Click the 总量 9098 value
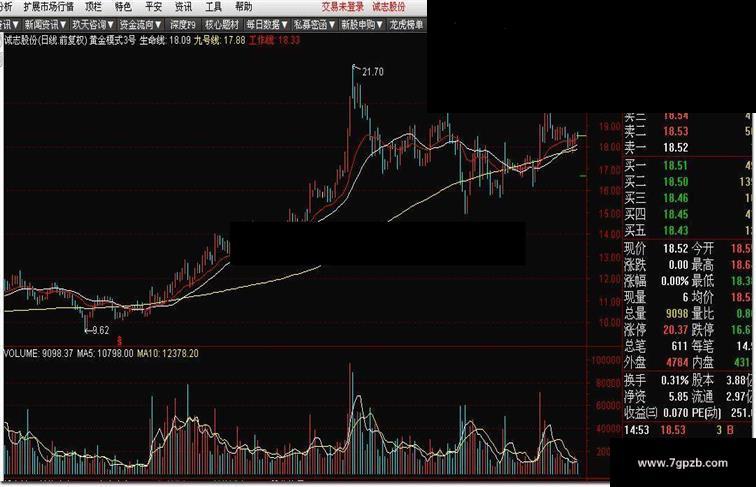756x487 pixels. (x=677, y=313)
